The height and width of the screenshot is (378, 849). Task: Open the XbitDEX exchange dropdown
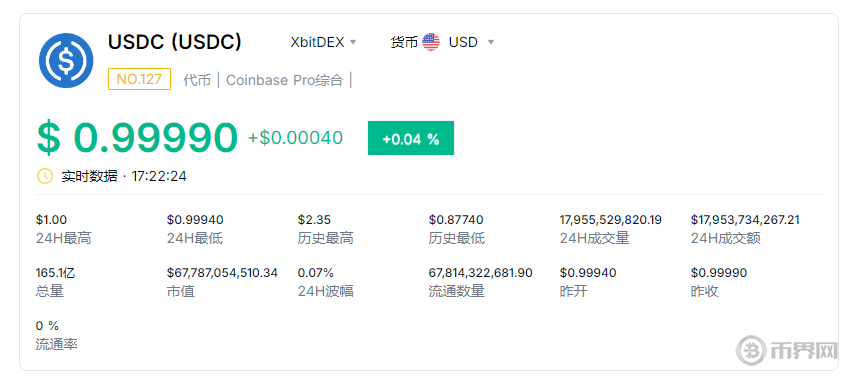pos(323,42)
